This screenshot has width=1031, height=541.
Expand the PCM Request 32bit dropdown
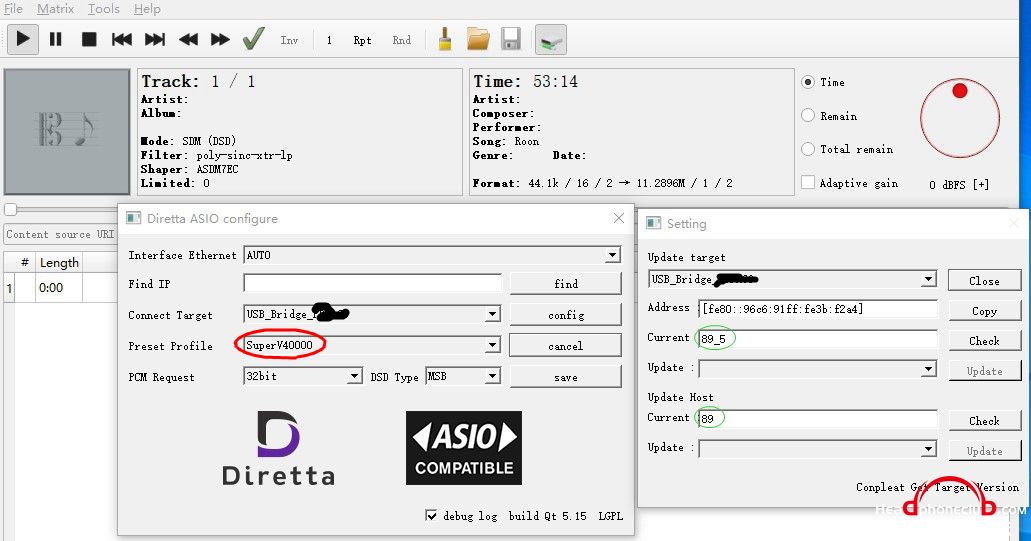(354, 376)
